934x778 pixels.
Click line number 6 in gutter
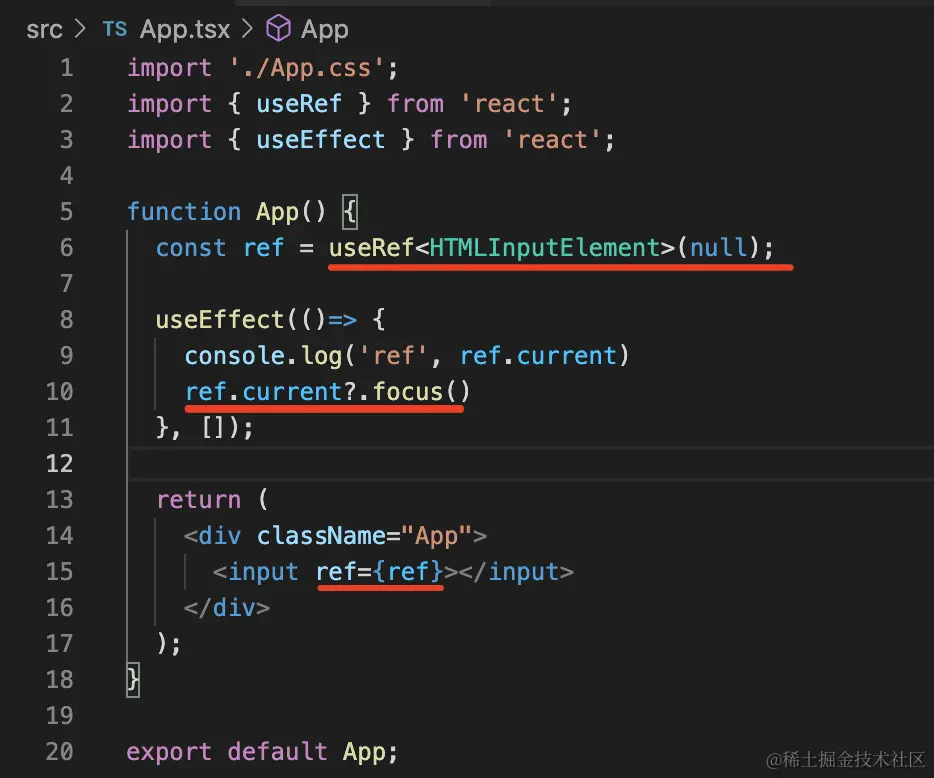[67, 247]
